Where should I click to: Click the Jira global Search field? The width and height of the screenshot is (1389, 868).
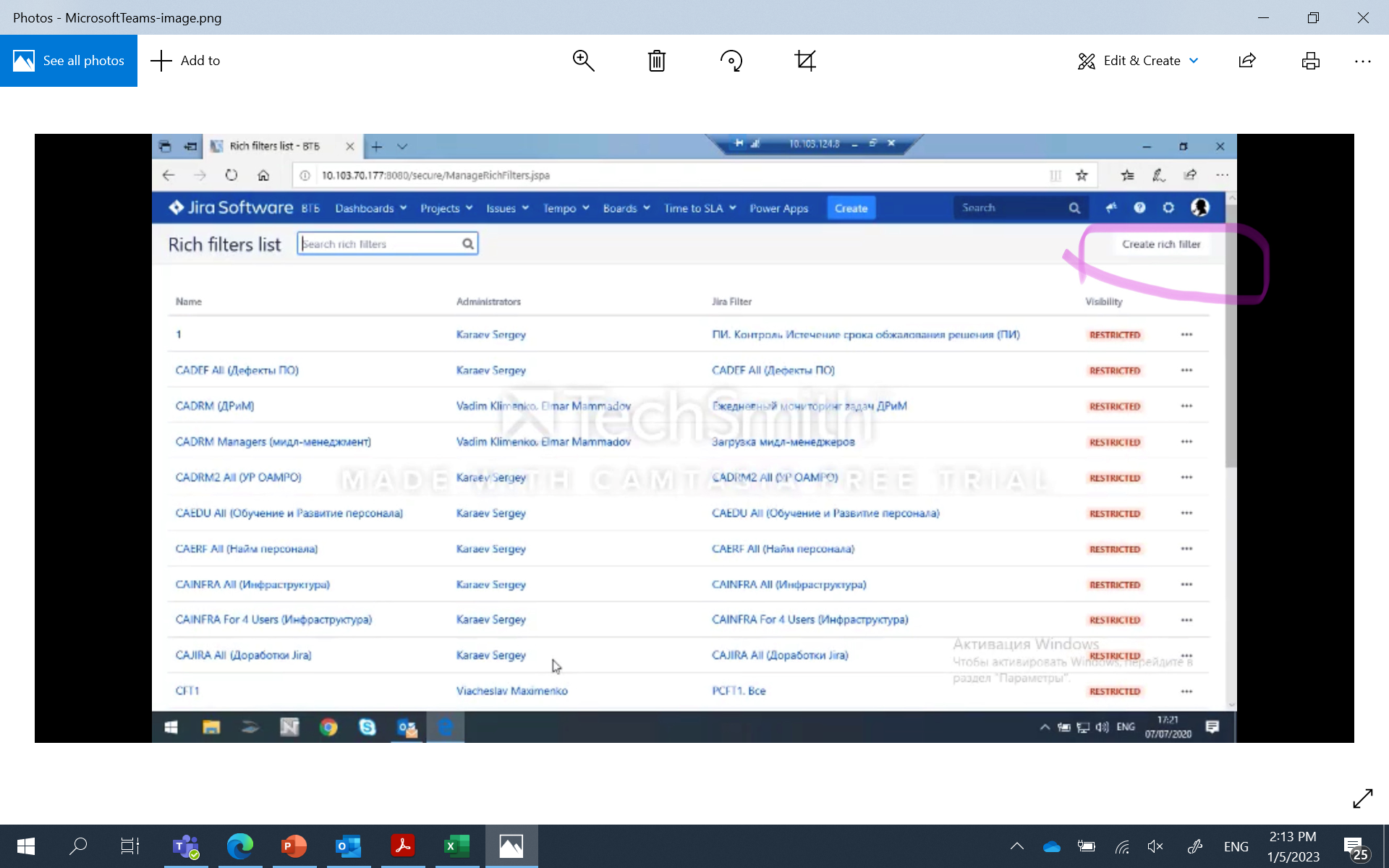(1013, 208)
